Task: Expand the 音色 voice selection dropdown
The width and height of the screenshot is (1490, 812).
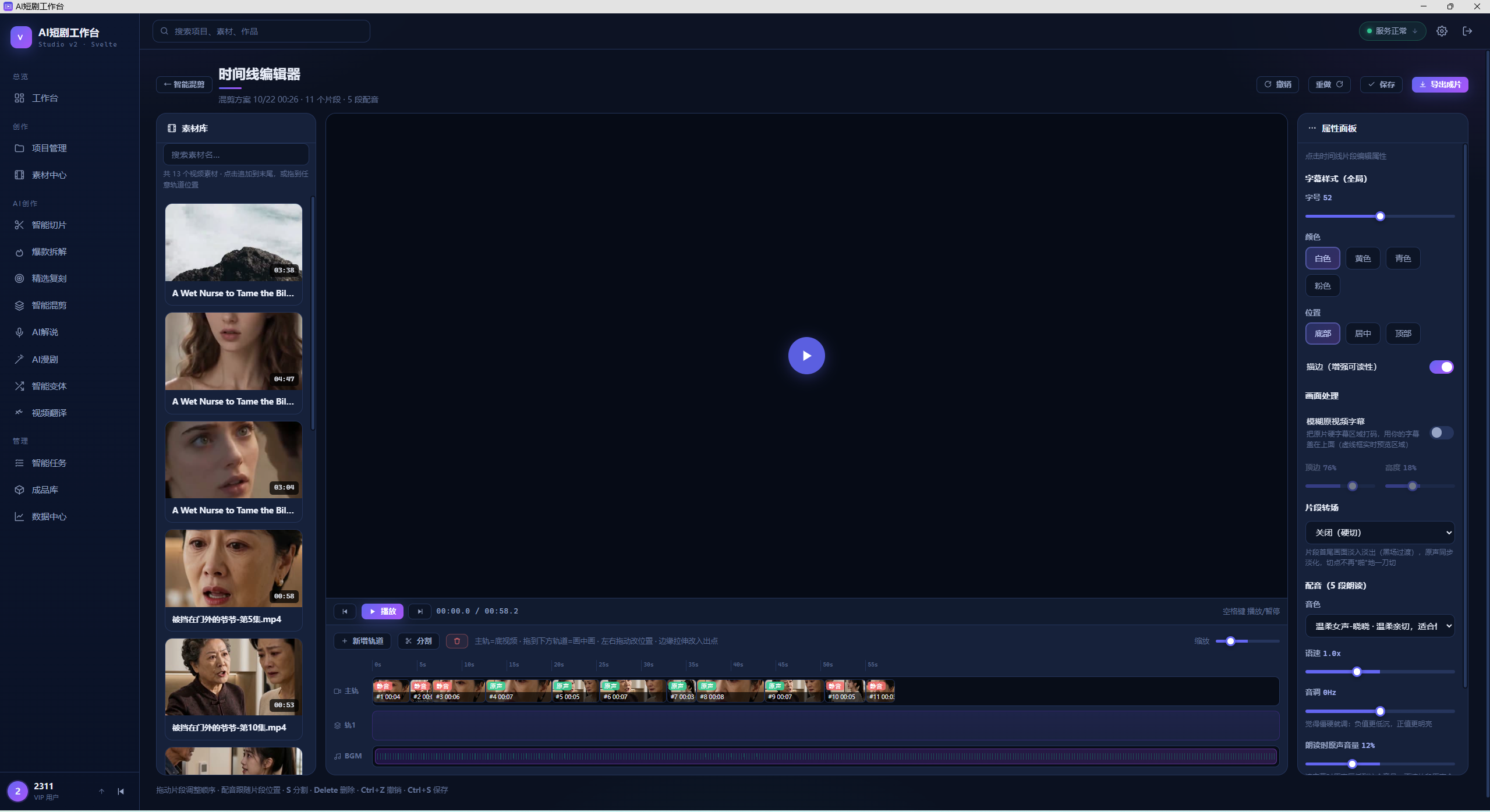Action: pyautogui.click(x=1379, y=626)
